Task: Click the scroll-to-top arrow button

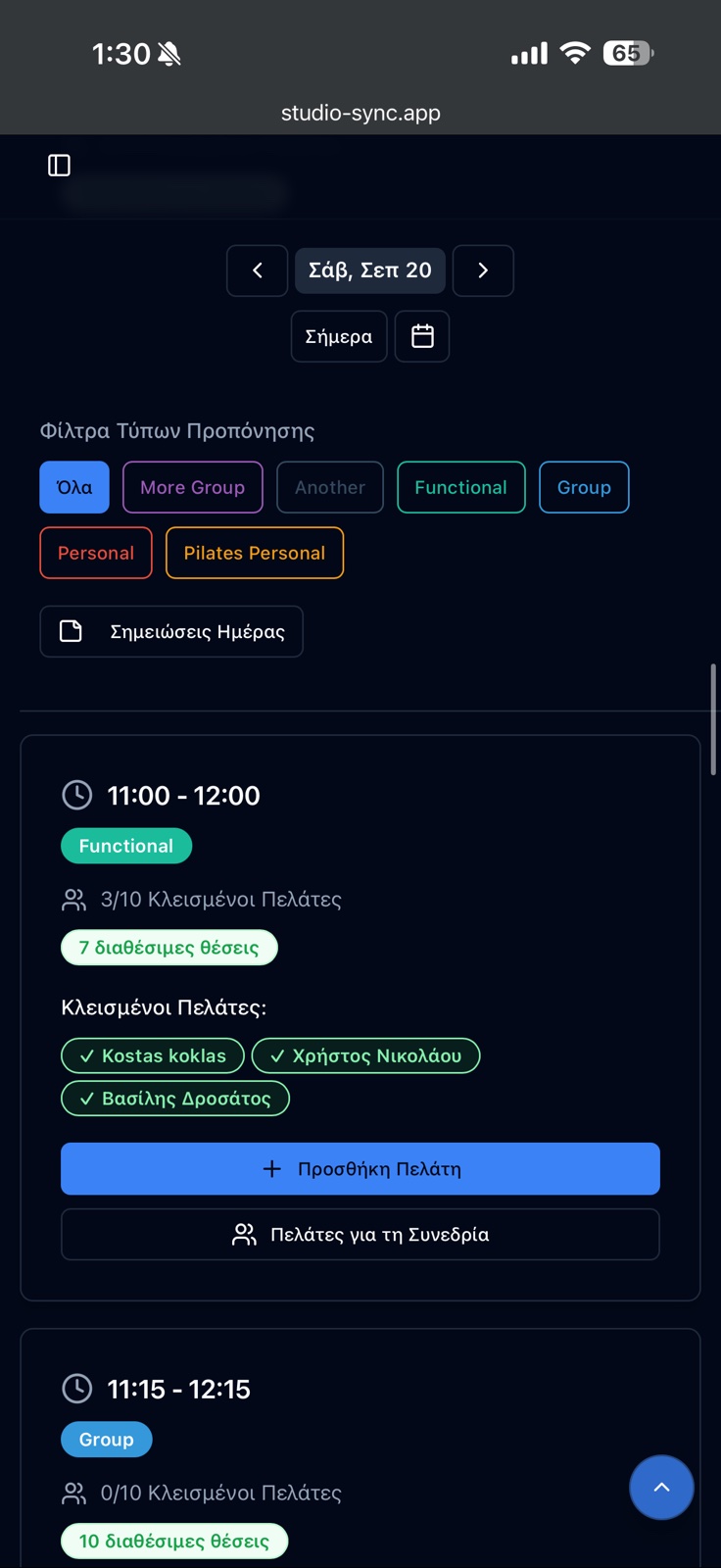Action: [661, 1487]
